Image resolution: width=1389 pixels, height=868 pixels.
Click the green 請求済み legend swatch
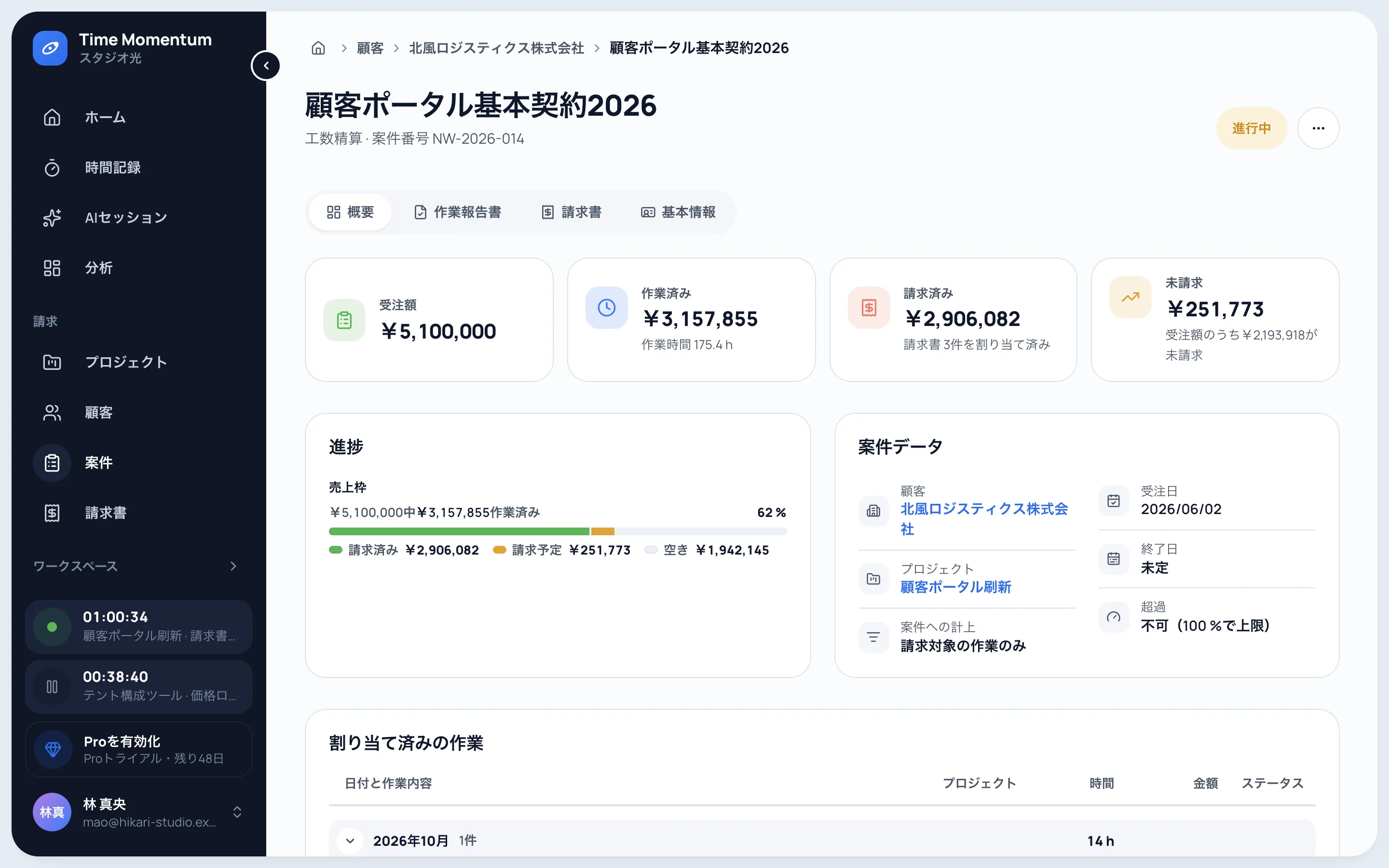coord(336,550)
